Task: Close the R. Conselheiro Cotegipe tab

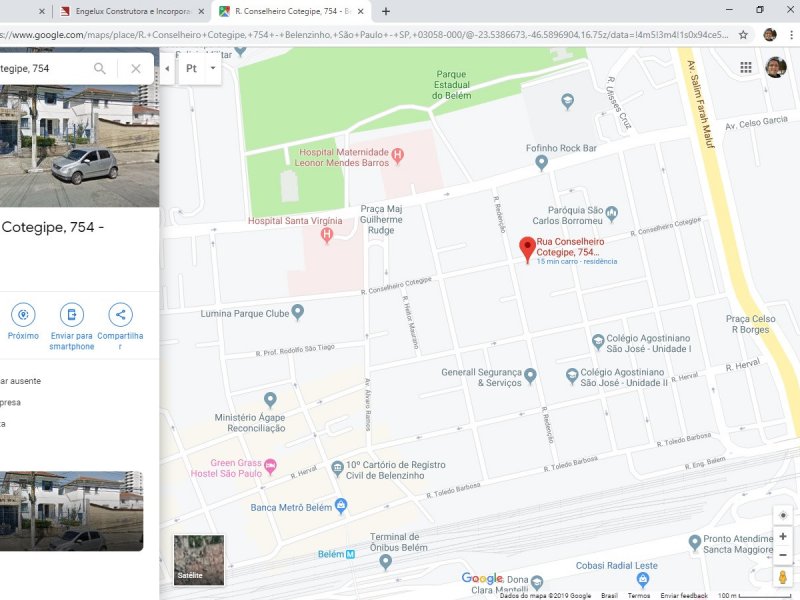Action: tap(361, 11)
